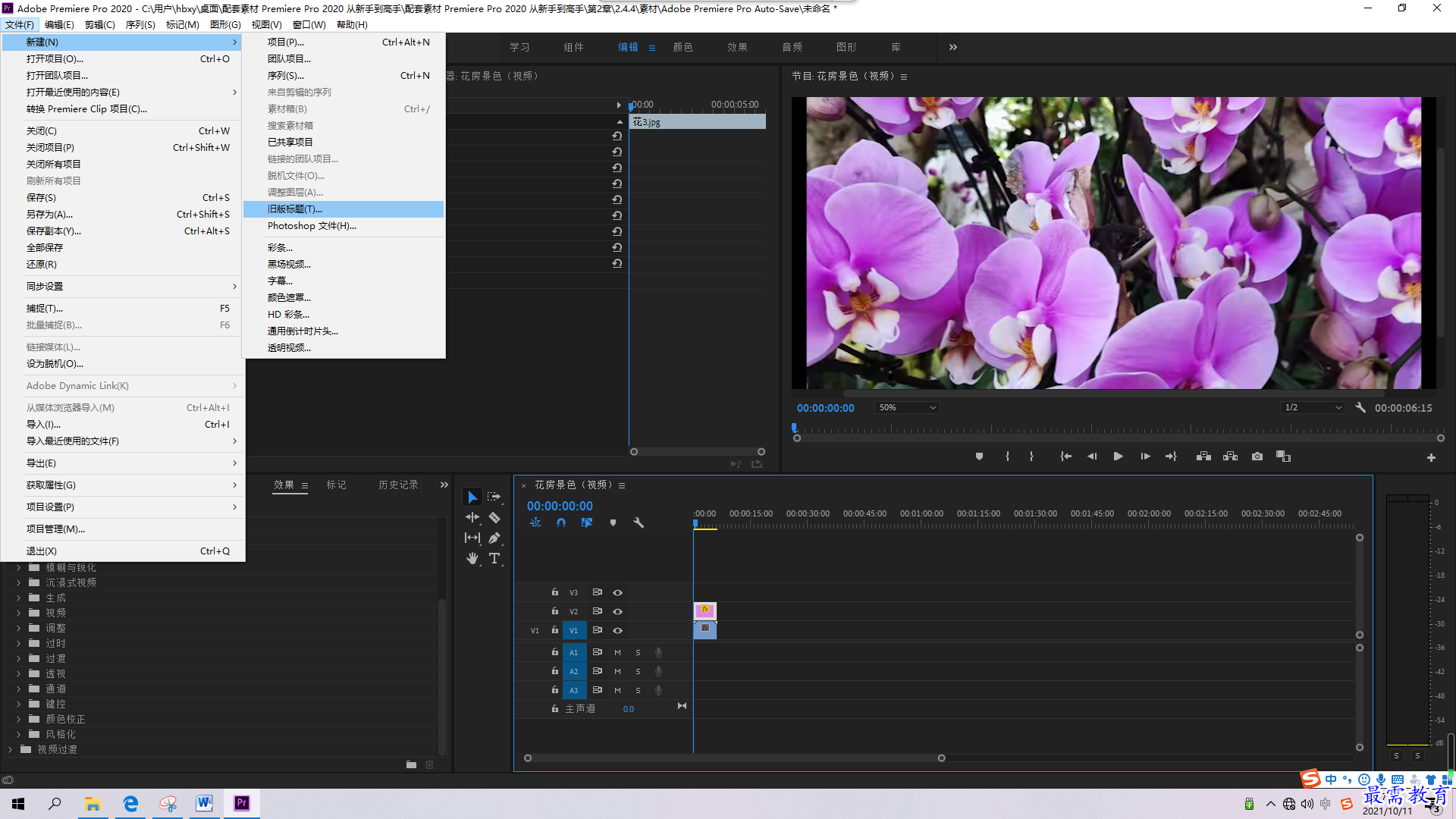This screenshot has width=1456, height=819.
Task: Expand the 风格化 effects folder
Action: point(18,734)
